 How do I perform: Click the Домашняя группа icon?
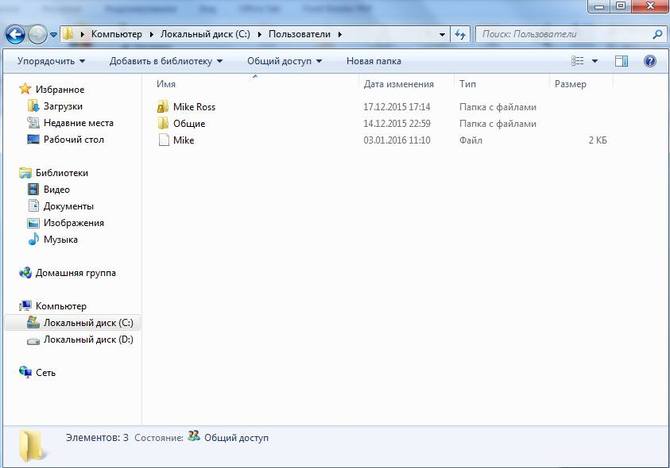click(x=25, y=272)
